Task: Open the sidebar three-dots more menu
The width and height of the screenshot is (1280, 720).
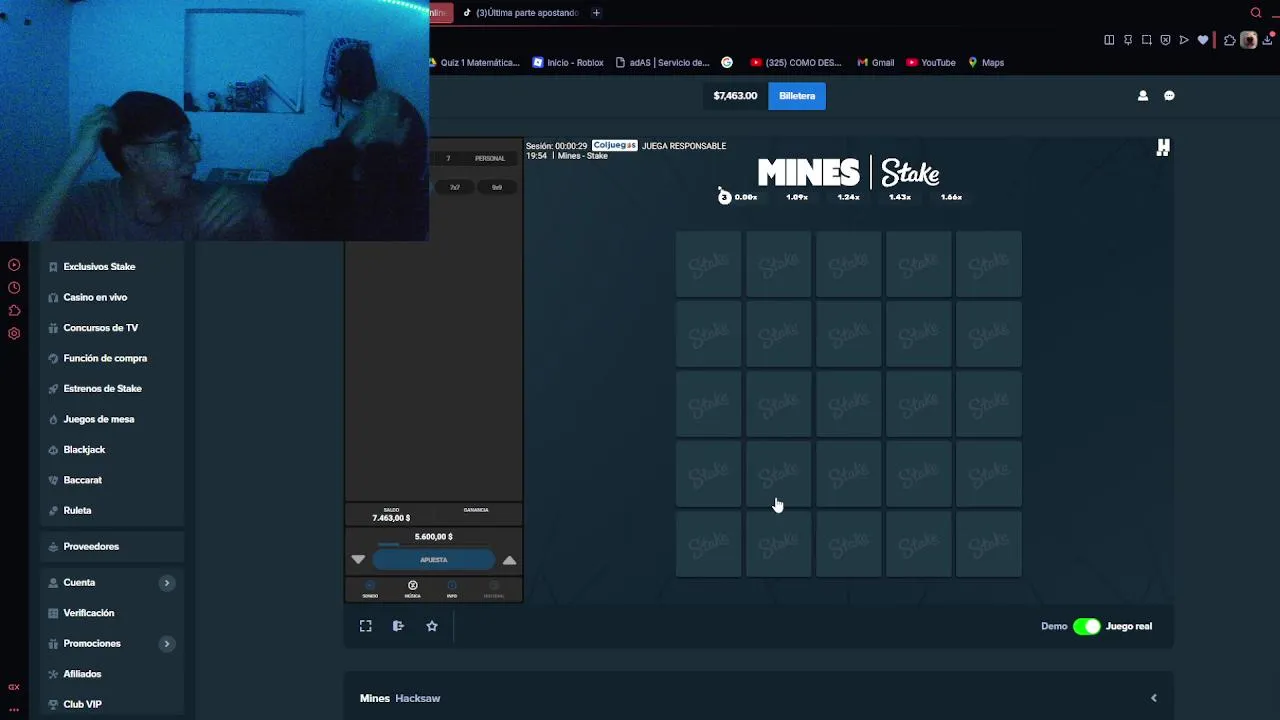Action: [x=14, y=709]
